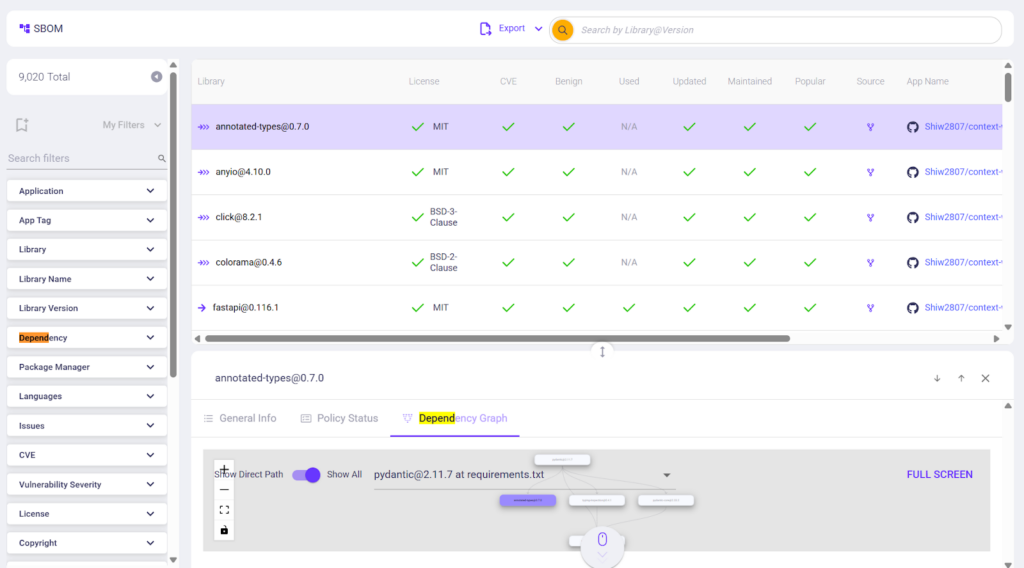Click the transitive arrow icon for annotated-types@0.7.0
Viewport: 1024px width, 568px height.
pos(204,127)
